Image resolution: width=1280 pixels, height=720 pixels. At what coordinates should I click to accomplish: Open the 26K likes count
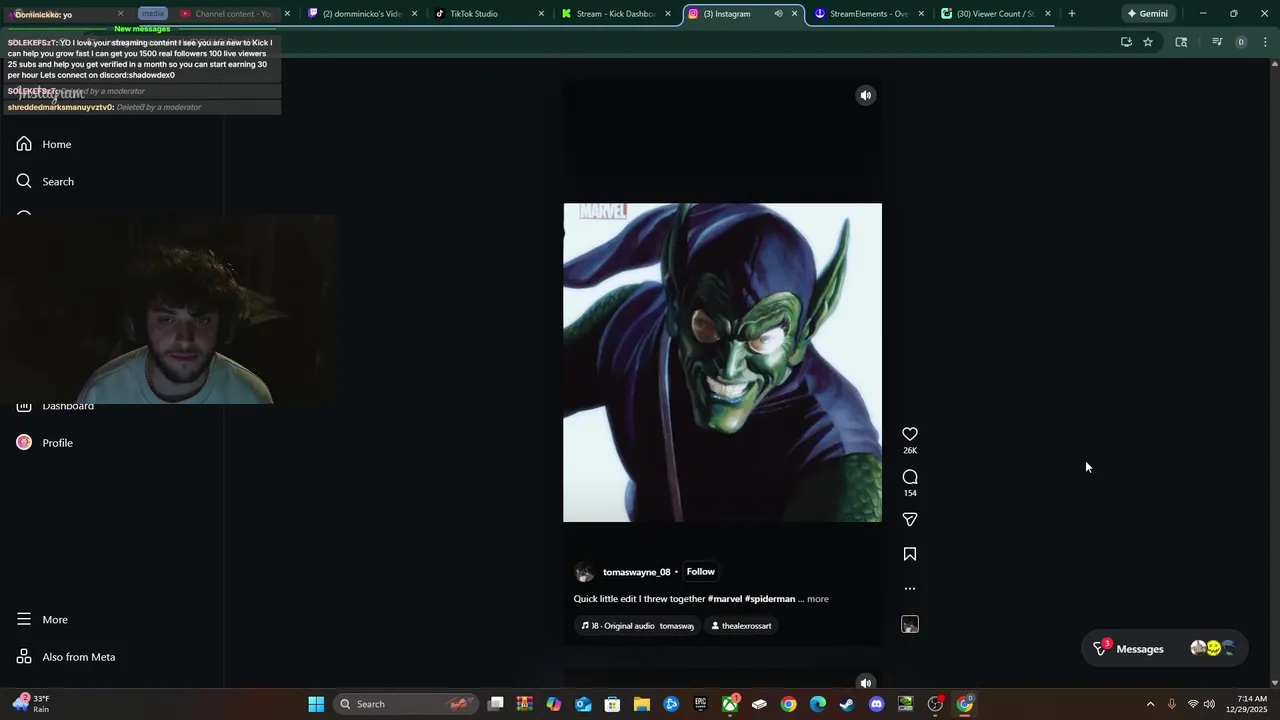click(x=910, y=451)
